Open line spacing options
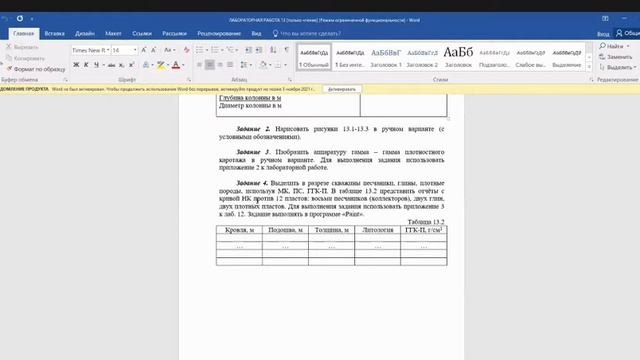640x360 pixels. pos(244,64)
